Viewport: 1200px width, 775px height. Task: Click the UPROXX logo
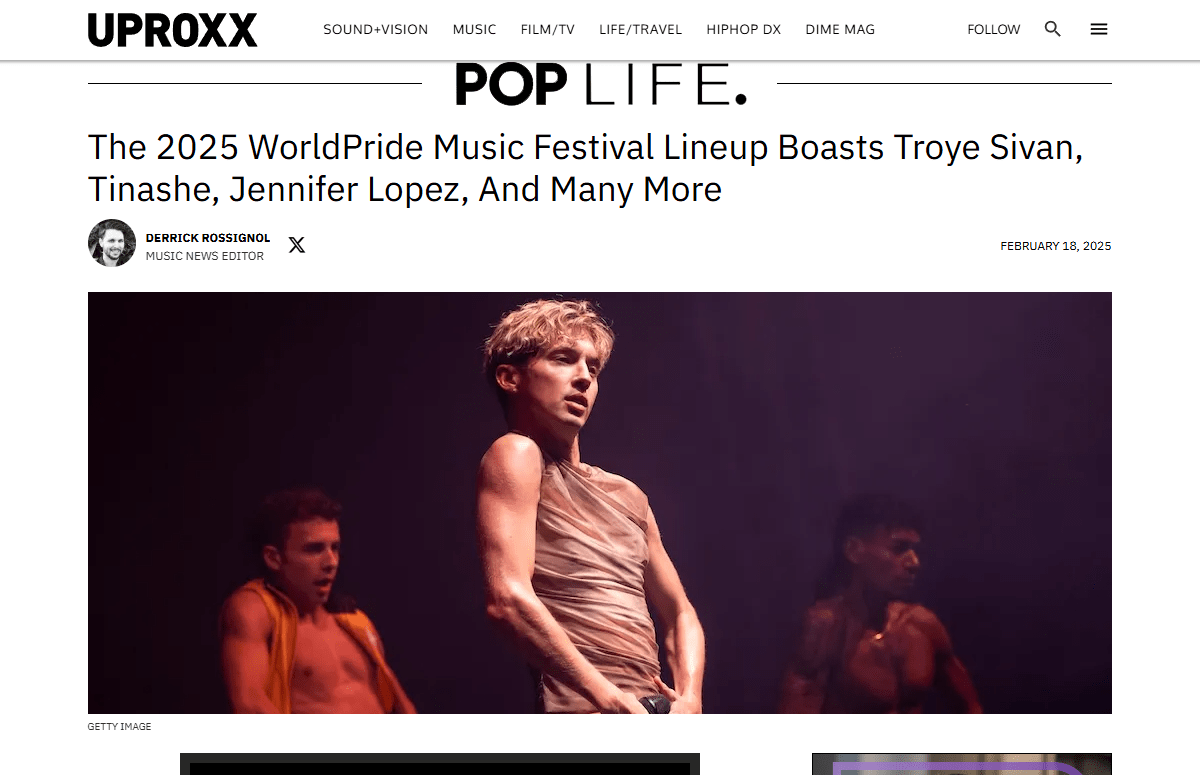(x=172, y=30)
